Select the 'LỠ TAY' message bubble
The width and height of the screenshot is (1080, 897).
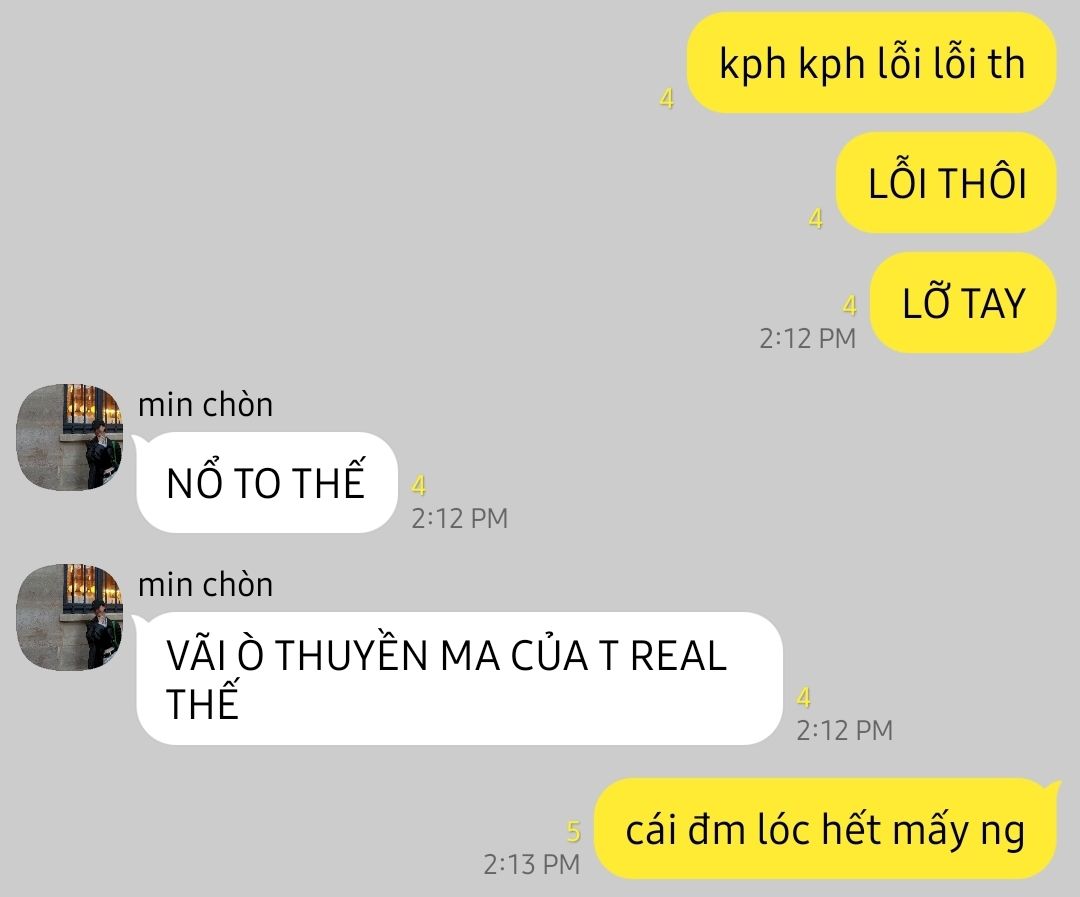(963, 302)
